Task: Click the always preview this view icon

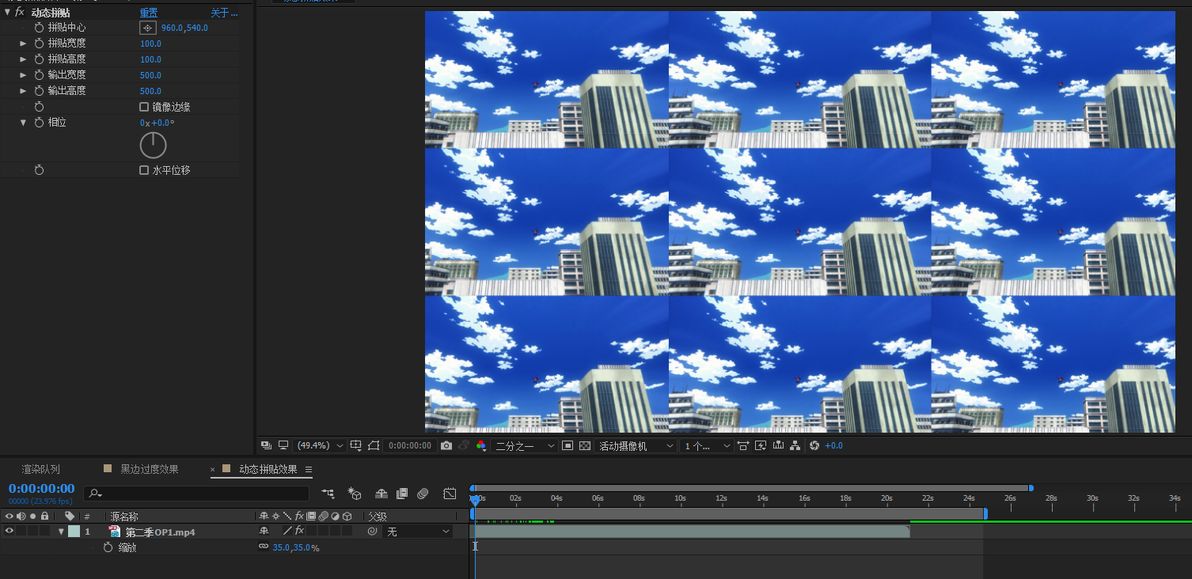Action: point(266,445)
